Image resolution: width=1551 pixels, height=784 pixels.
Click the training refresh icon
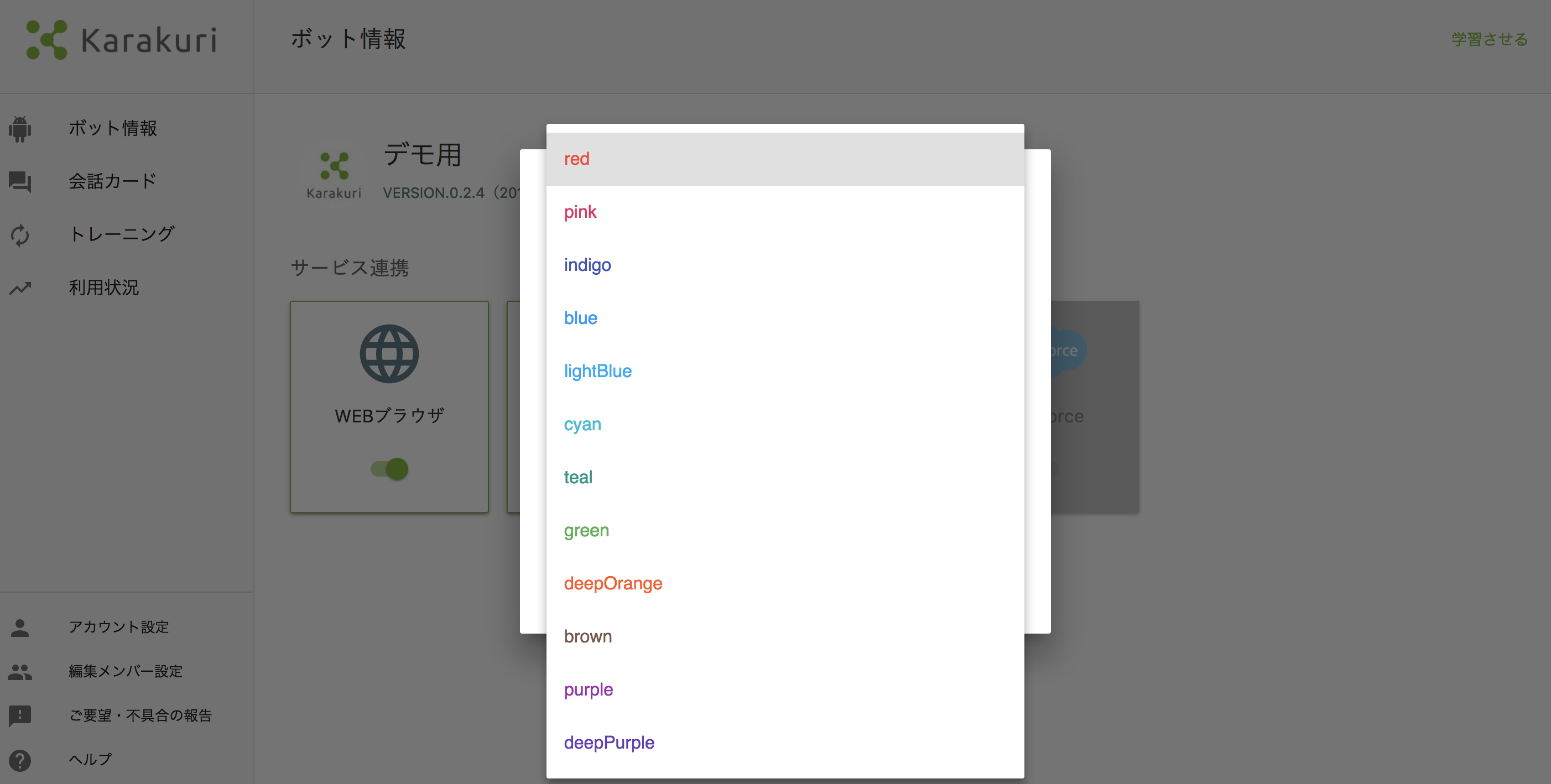click(x=20, y=234)
